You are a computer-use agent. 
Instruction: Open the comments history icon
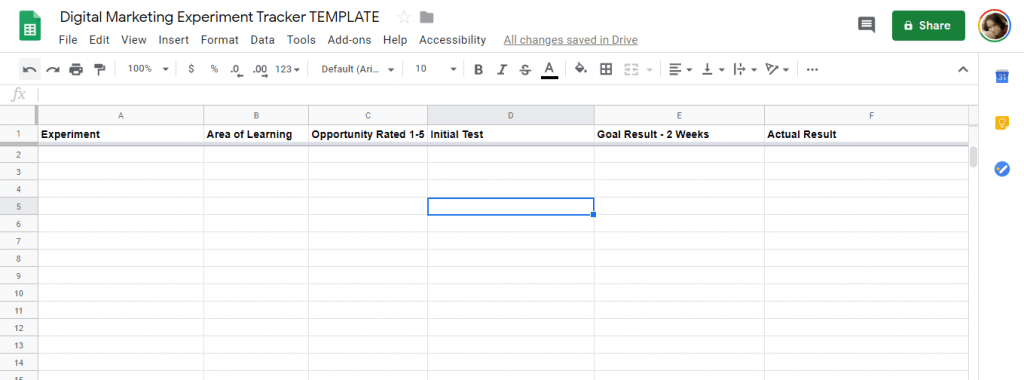866,25
